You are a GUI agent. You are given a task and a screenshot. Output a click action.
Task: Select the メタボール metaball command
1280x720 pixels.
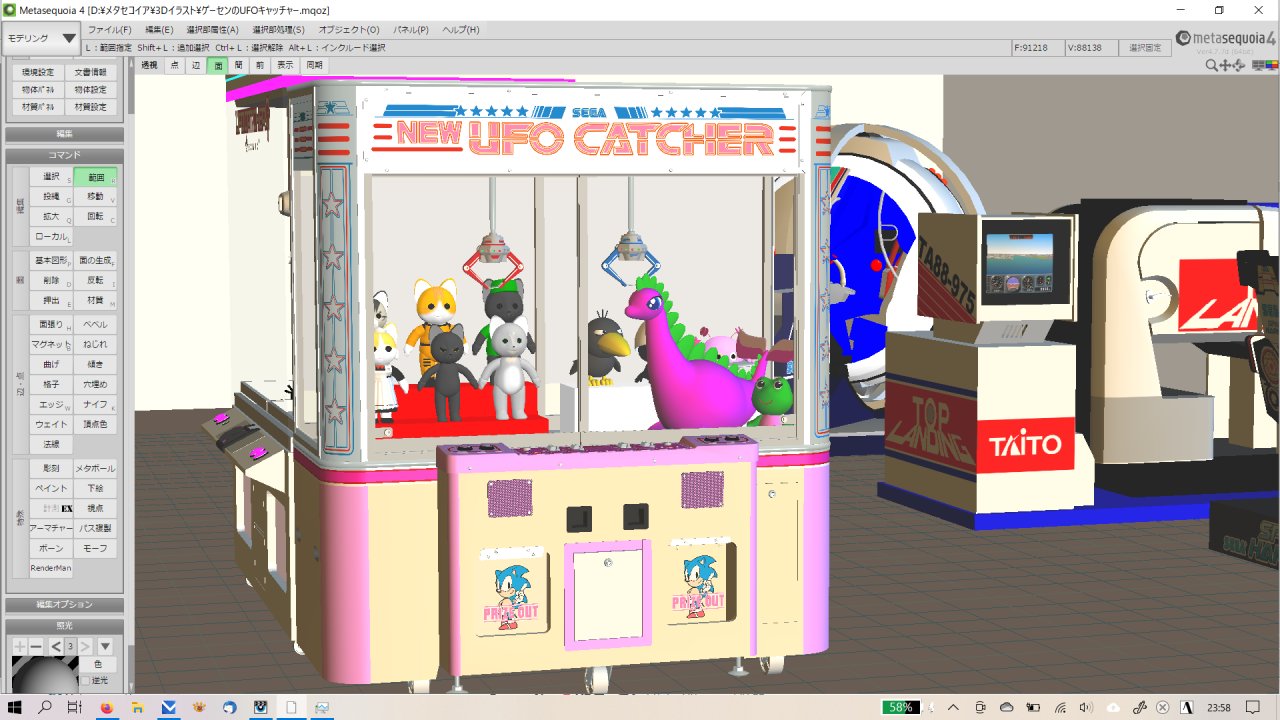click(x=96, y=469)
